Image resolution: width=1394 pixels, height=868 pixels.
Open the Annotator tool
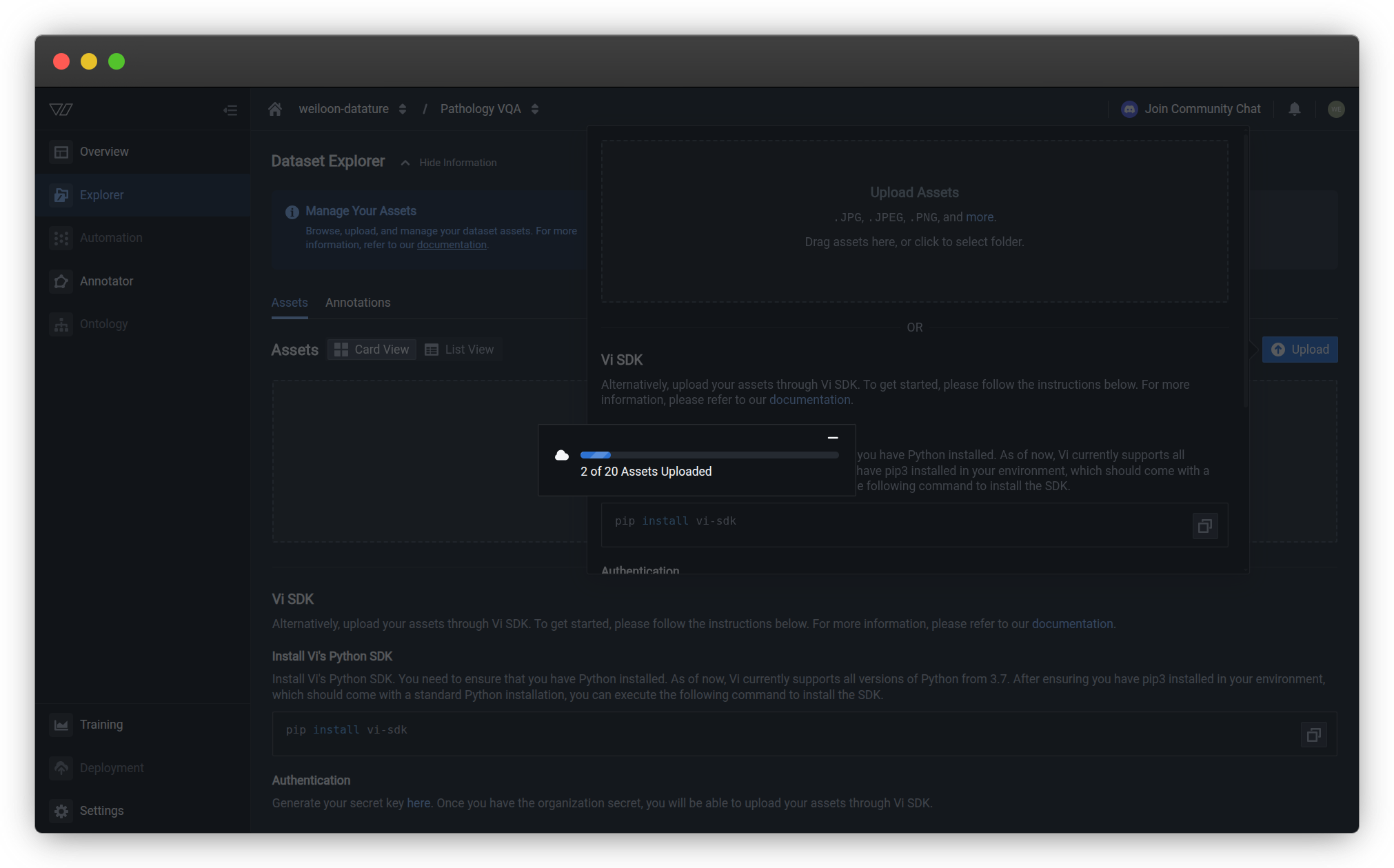click(107, 281)
